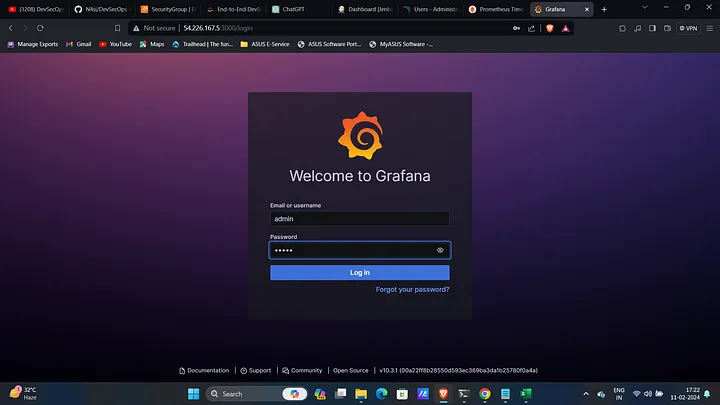Launch Microsoft Edge from taskbar
This screenshot has height=405, width=720.
pyautogui.click(x=382, y=394)
